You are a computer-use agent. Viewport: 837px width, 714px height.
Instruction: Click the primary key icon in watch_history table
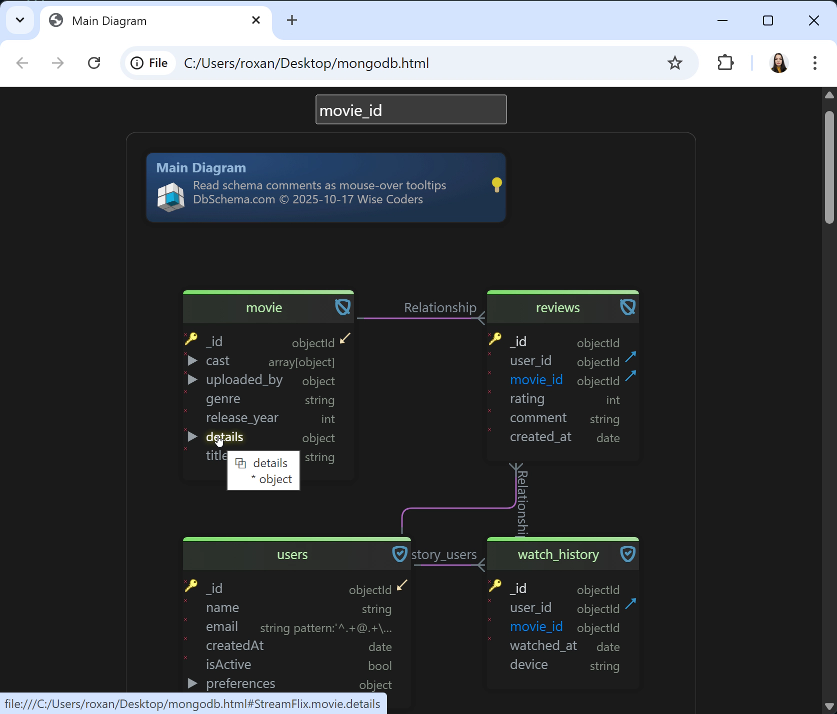[495, 585]
